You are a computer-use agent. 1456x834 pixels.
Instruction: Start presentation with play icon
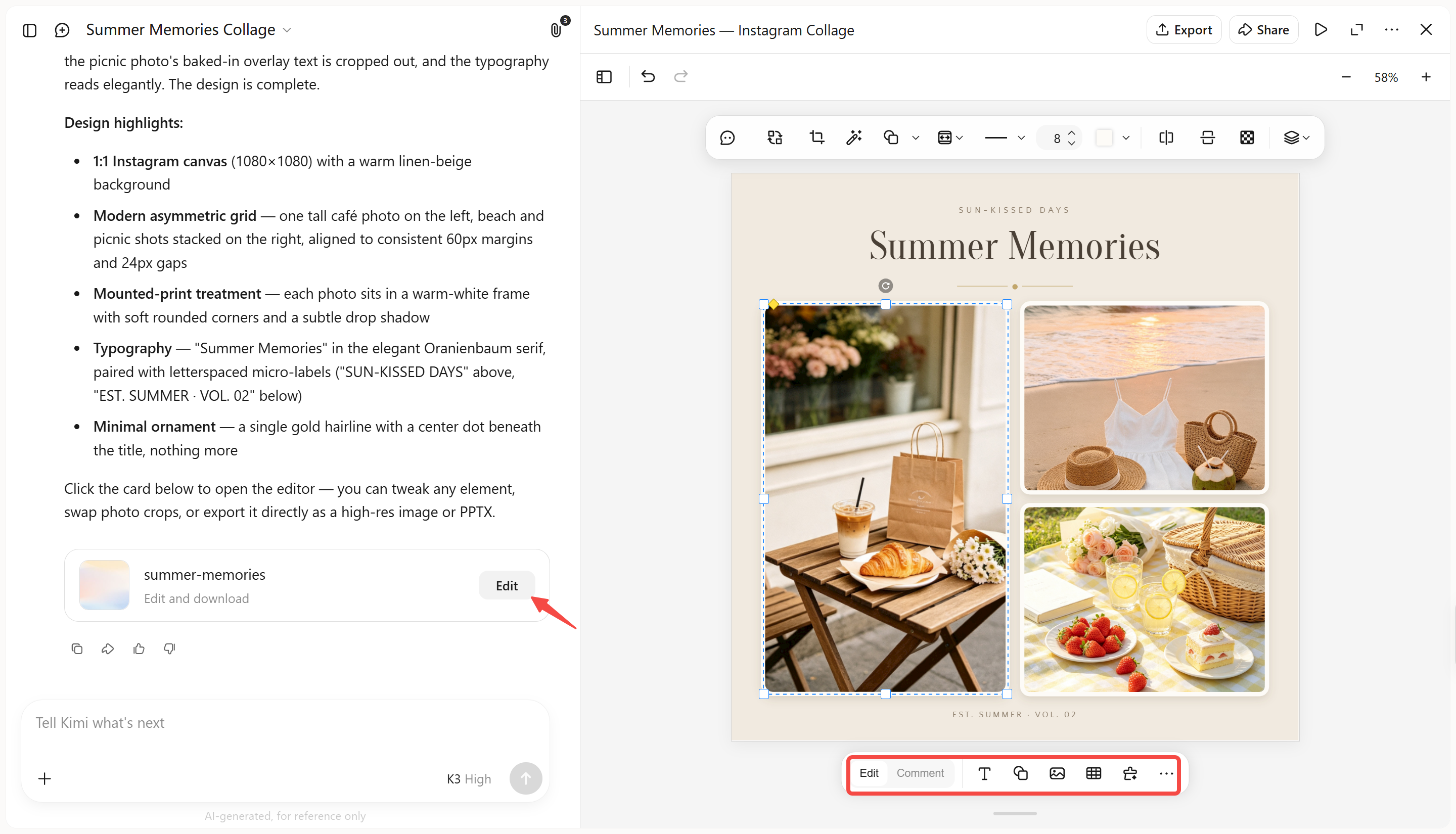pos(1321,30)
